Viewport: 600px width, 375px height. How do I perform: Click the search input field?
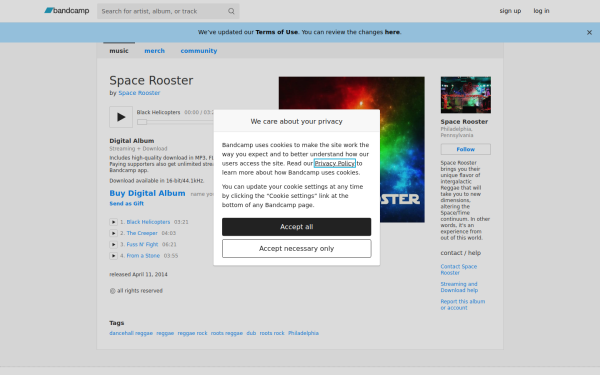pyautogui.click(x=164, y=11)
